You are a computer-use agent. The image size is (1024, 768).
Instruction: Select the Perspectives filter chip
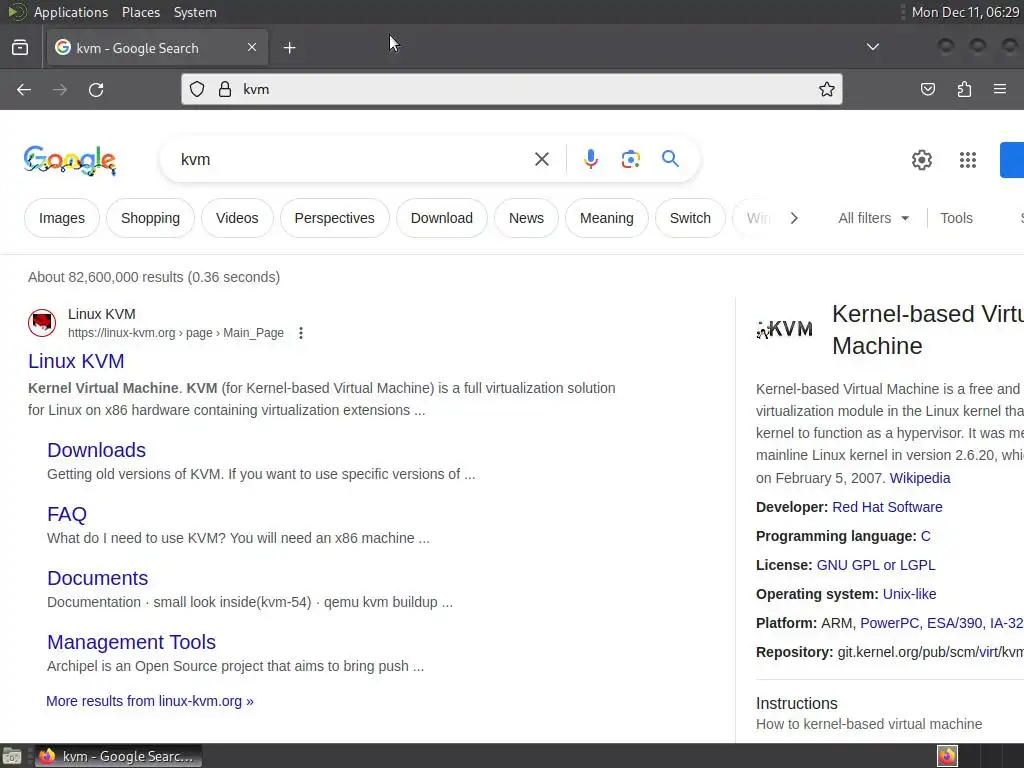pos(334,218)
